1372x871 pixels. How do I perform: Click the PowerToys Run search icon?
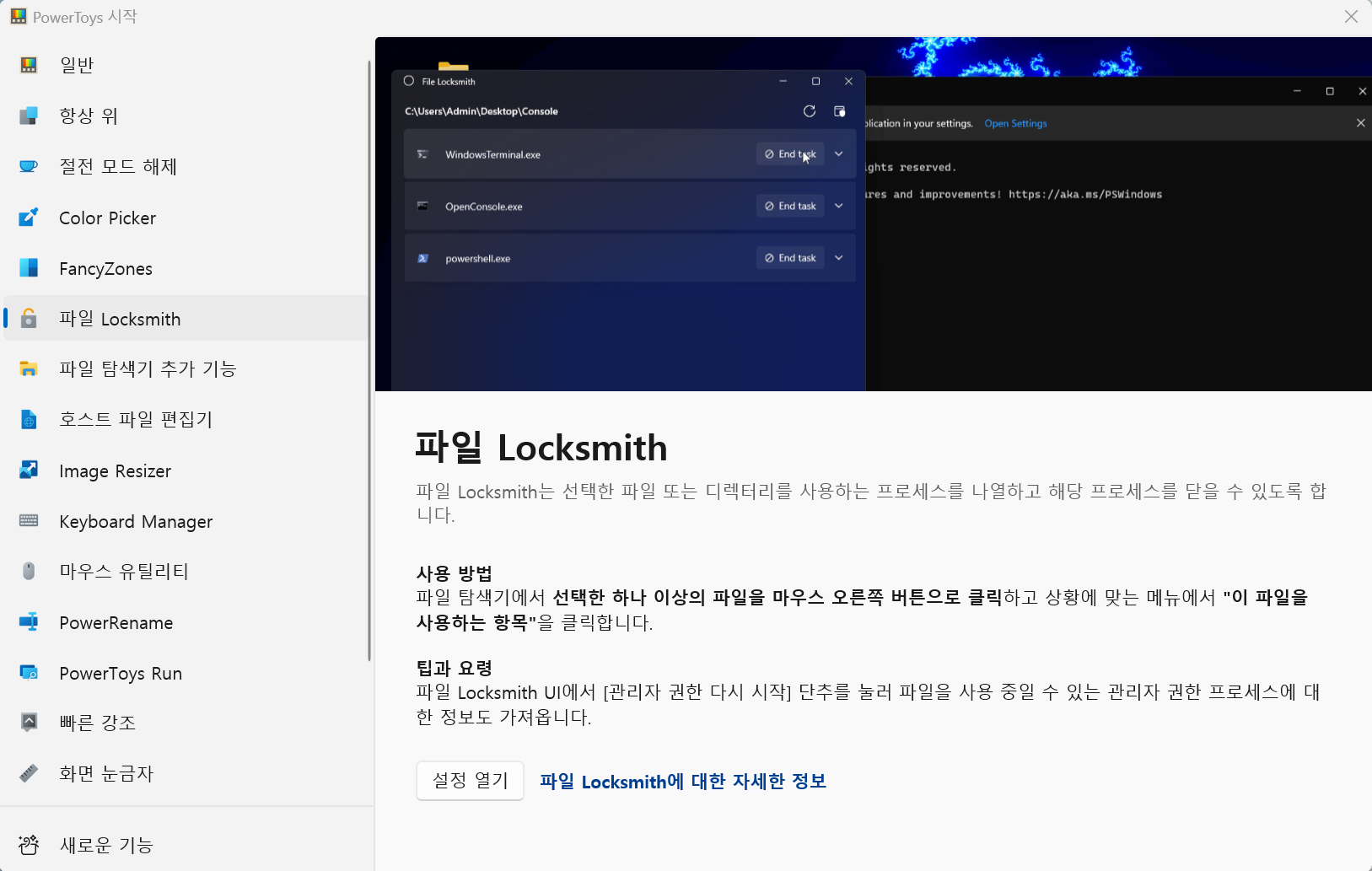[x=29, y=673]
